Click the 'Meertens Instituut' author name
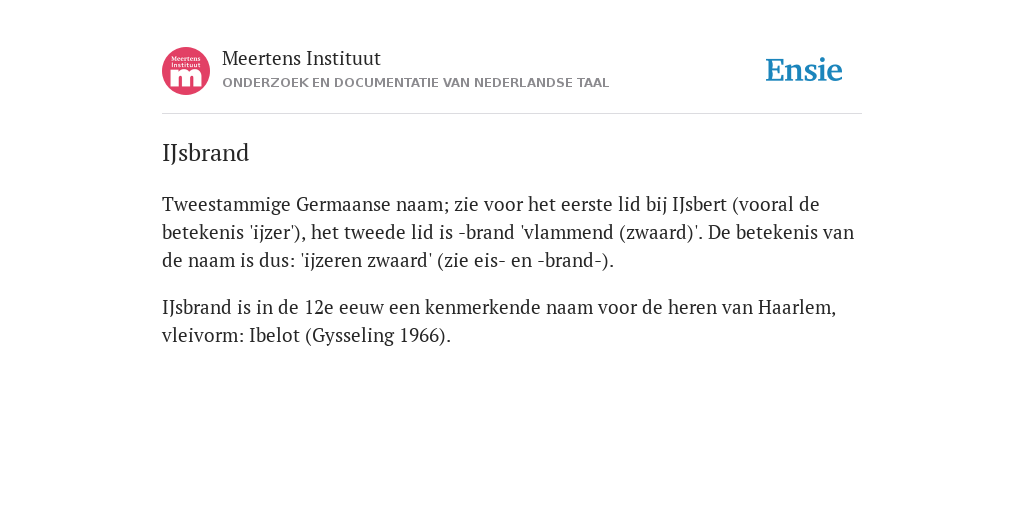Screen dimensions: 1024x512 301,58
